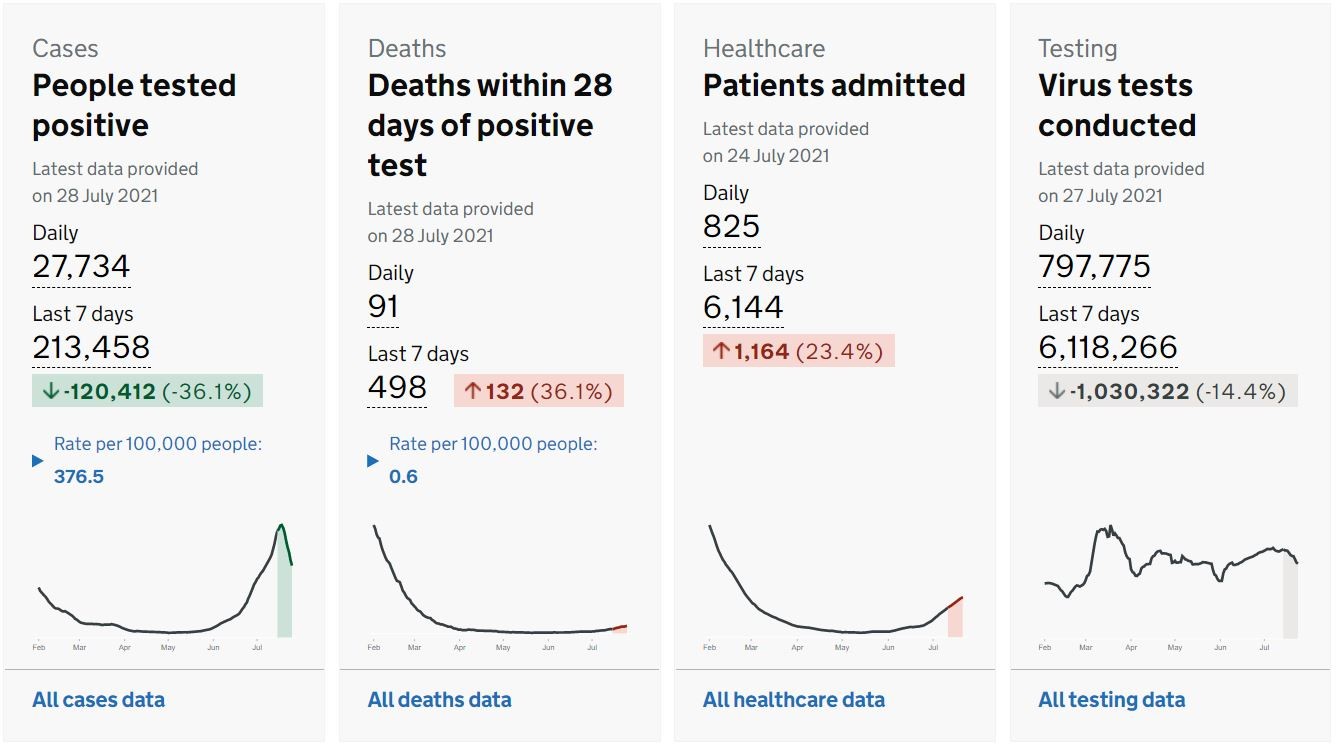Click the daily deaths figure 91
The height and width of the screenshot is (747, 1336).
tap(383, 307)
